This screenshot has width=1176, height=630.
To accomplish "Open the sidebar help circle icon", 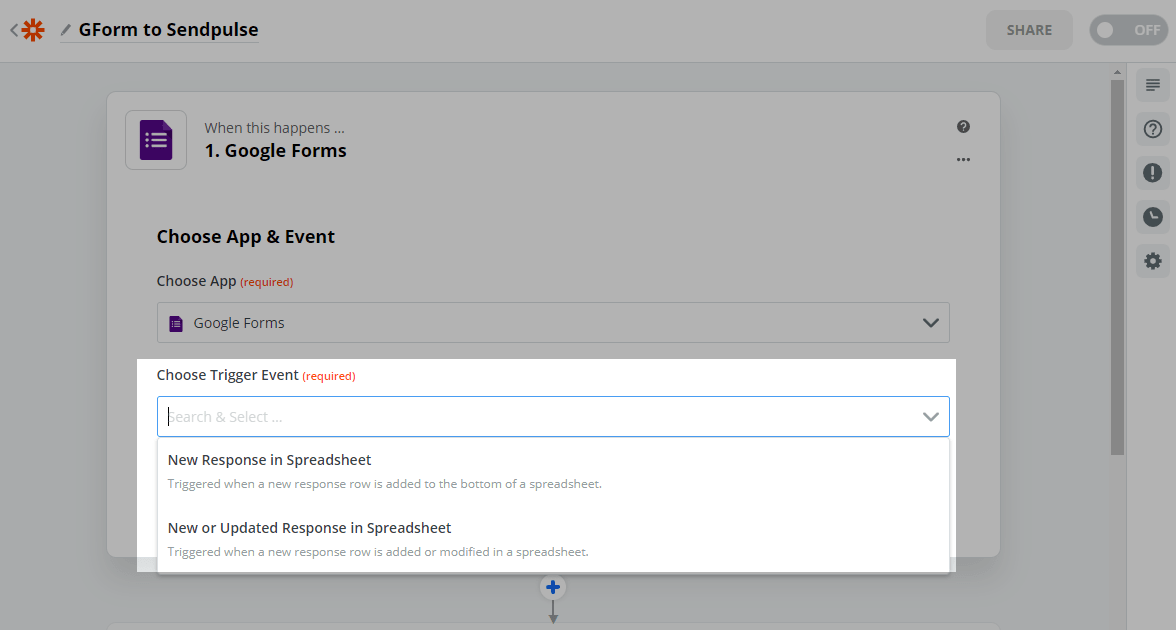I will point(1153,129).
